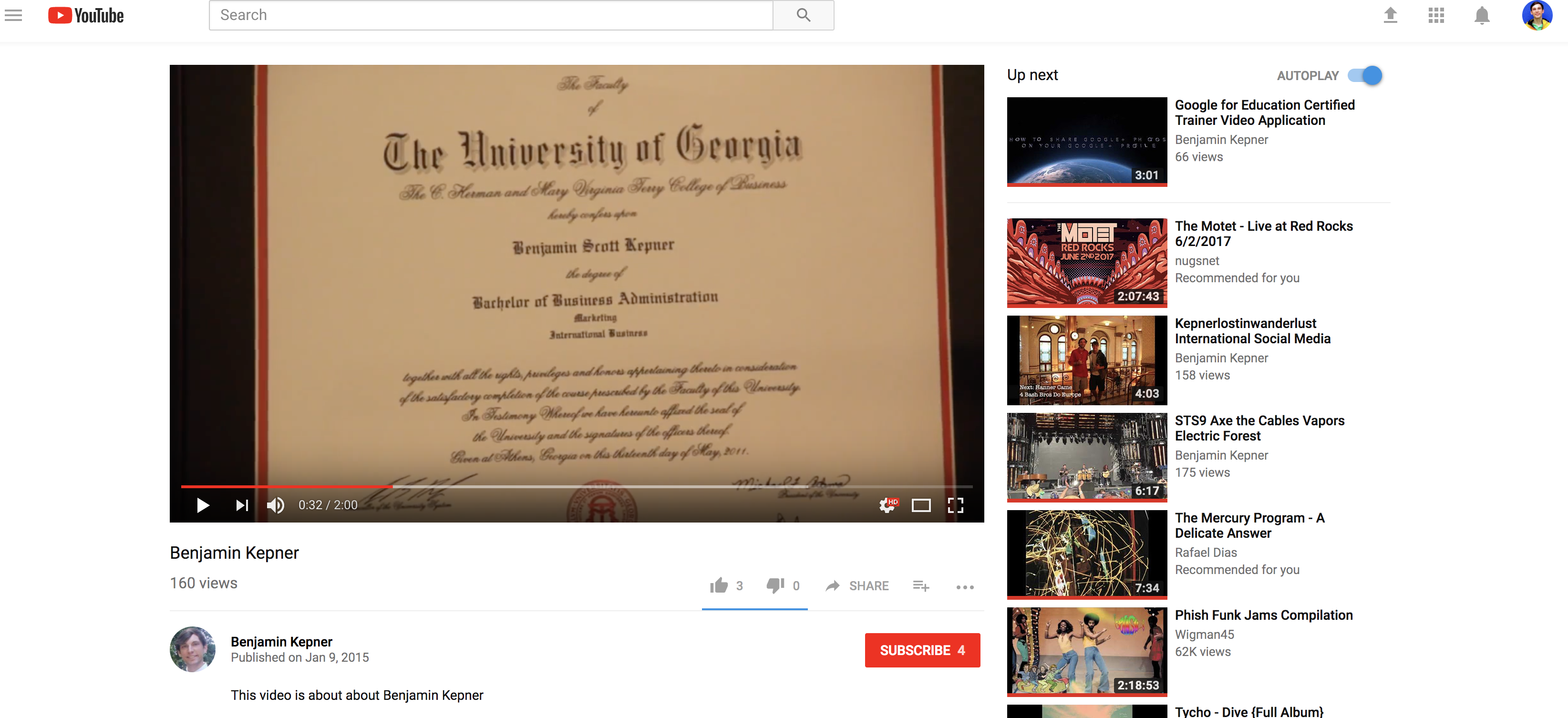Open the Wigman45 channel link
Viewport: 1568px width, 718px height.
[1204, 634]
